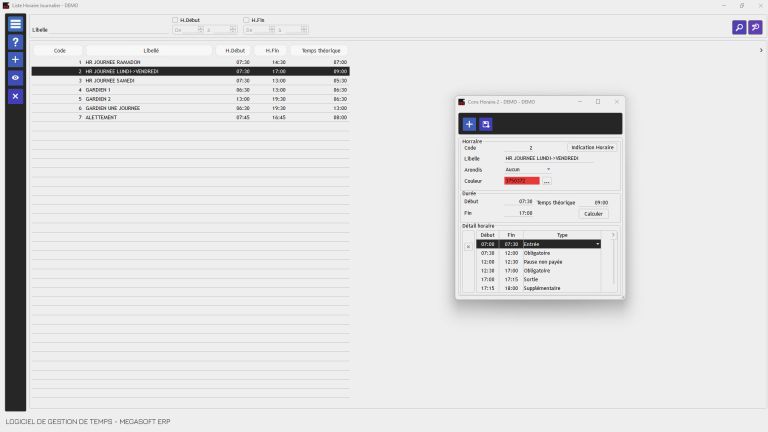Open the color picker with the ... button
768x432 pixels.
click(547, 181)
